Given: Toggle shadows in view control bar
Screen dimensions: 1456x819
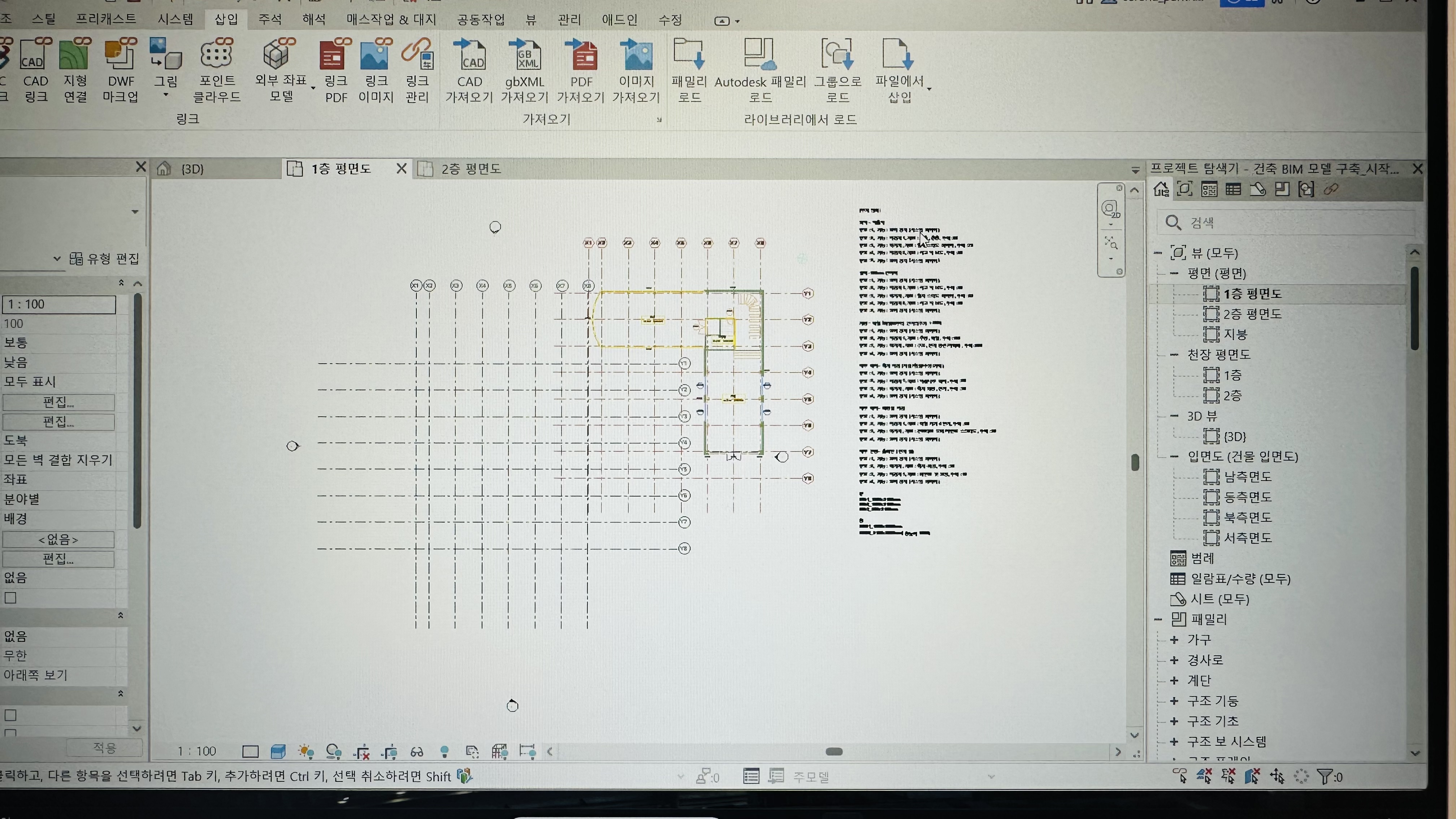Looking at the screenshot, I should (x=333, y=751).
